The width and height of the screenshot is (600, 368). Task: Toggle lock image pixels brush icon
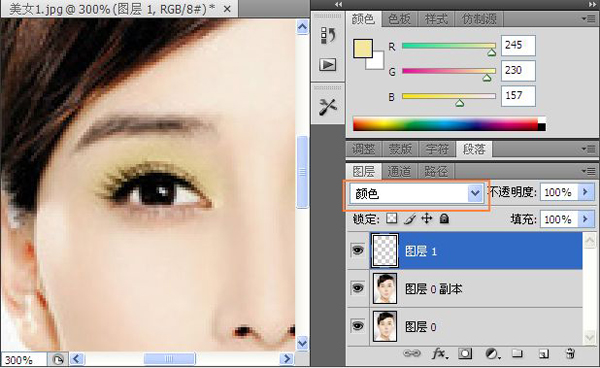409,219
